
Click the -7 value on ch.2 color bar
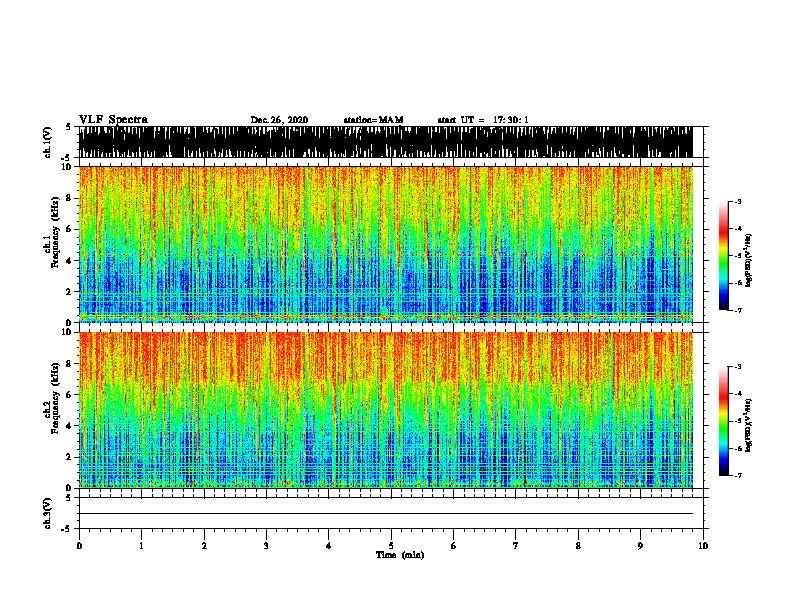point(737,475)
